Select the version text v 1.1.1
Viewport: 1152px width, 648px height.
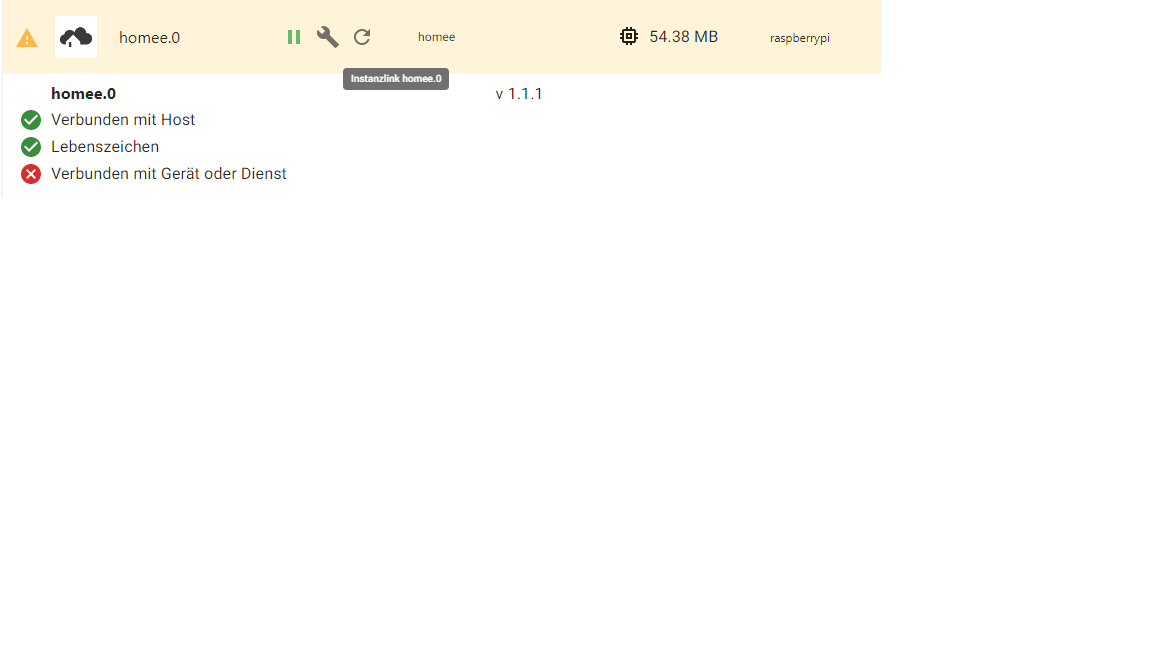coord(519,94)
